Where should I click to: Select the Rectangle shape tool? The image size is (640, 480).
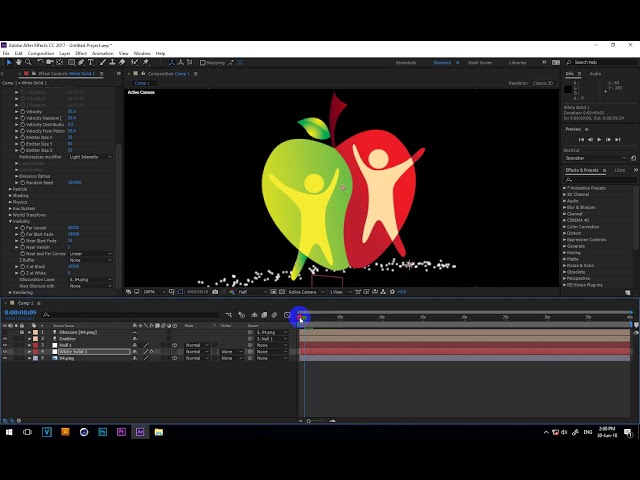(x=71, y=62)
